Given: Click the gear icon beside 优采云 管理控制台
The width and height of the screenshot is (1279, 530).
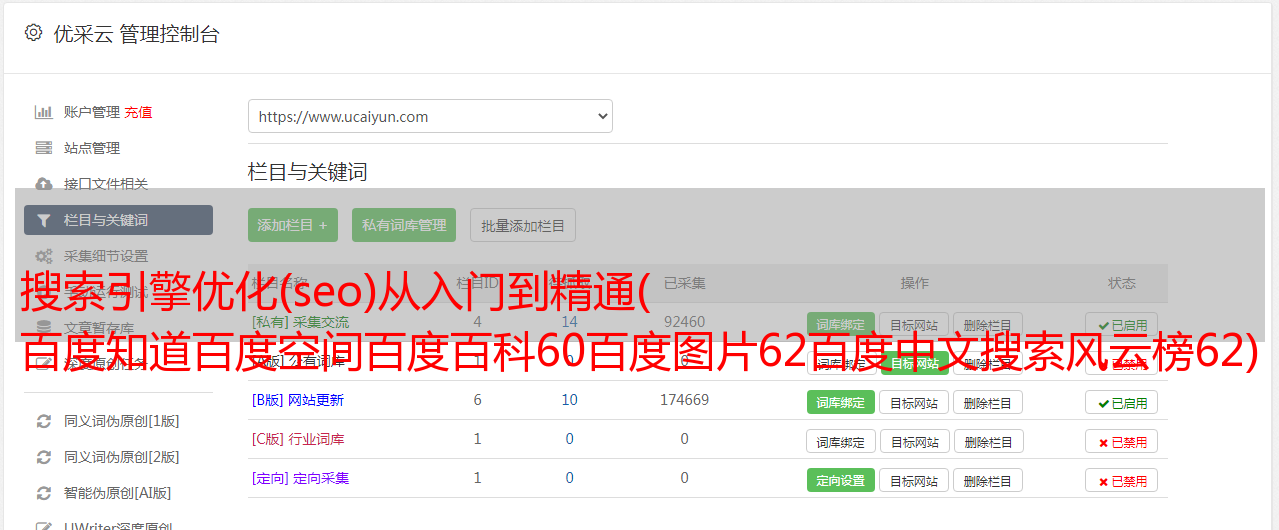Looking at the screenshot, I should tap(33, 33).
